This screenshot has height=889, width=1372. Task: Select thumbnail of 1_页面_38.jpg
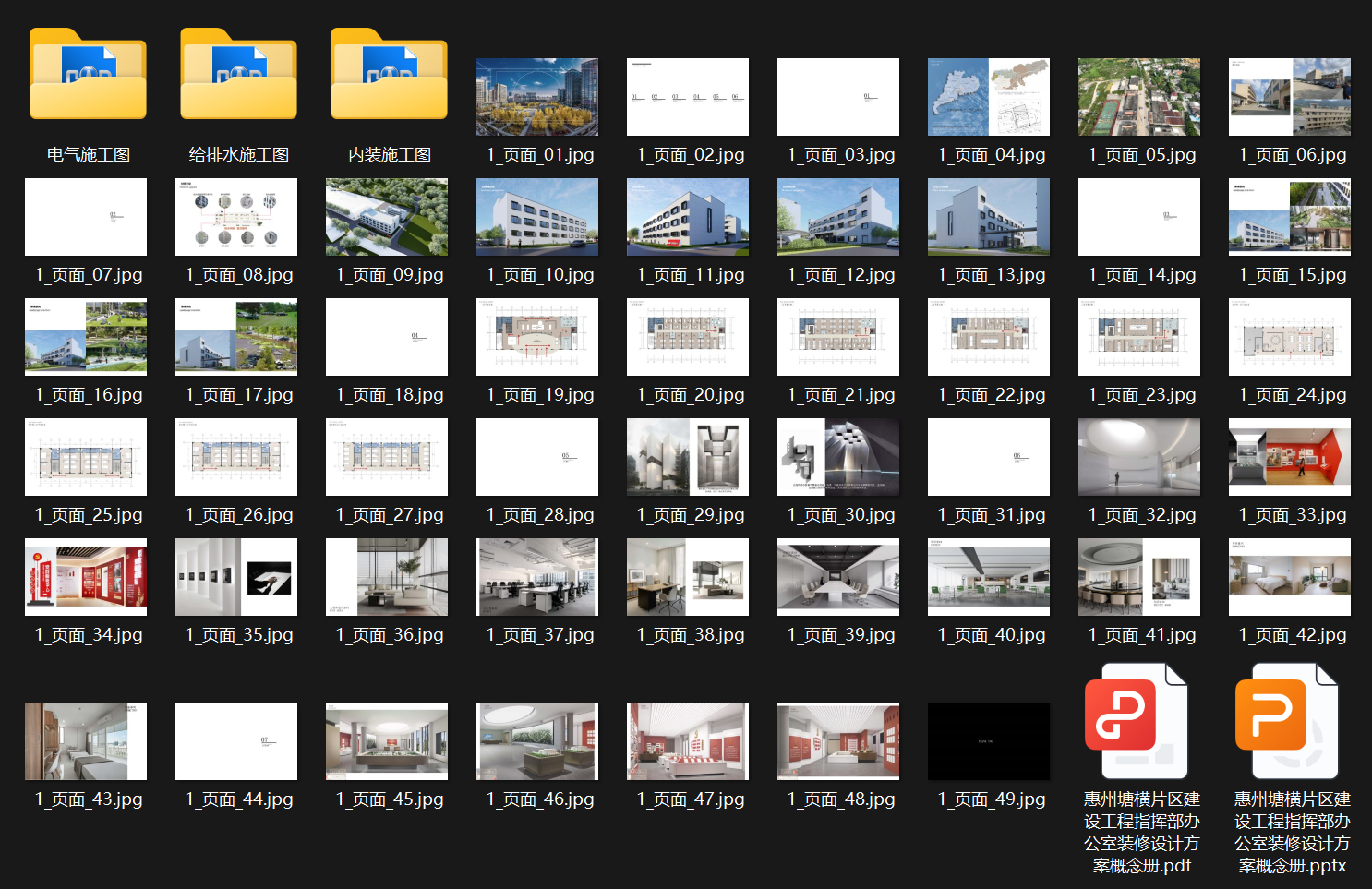(x=688, y=577)
